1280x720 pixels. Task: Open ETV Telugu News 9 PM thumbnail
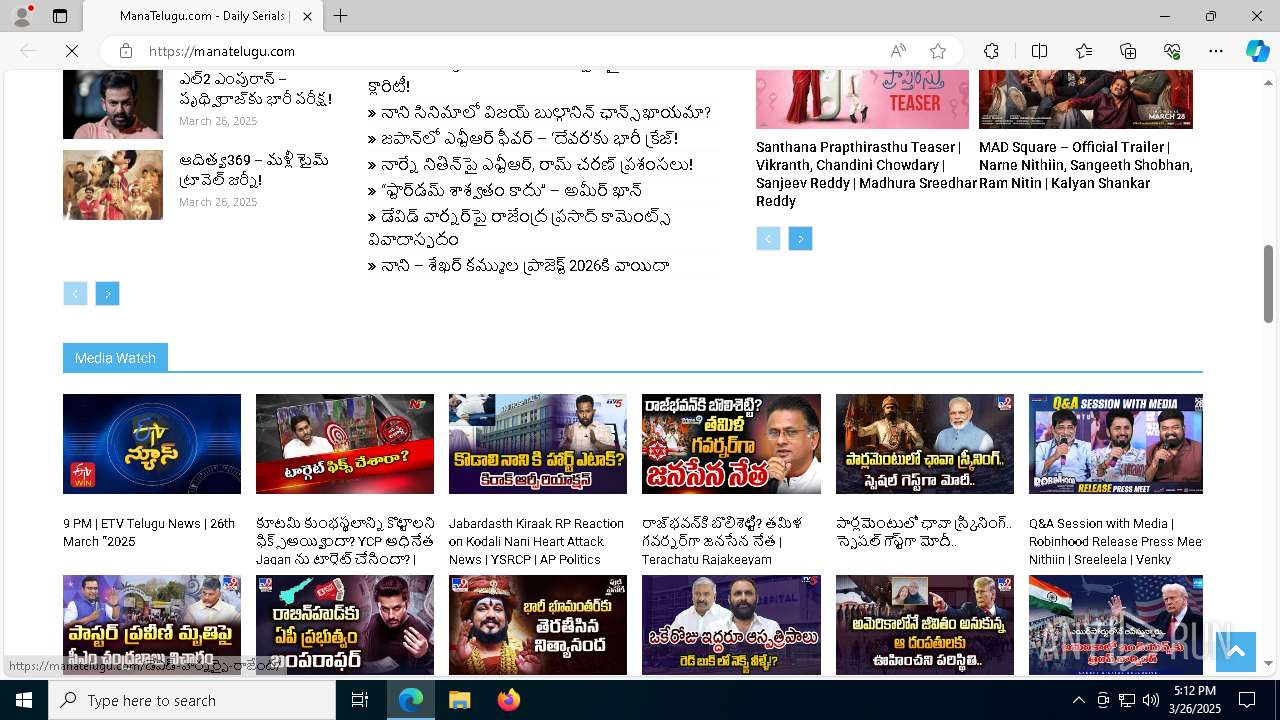(152, 444)
